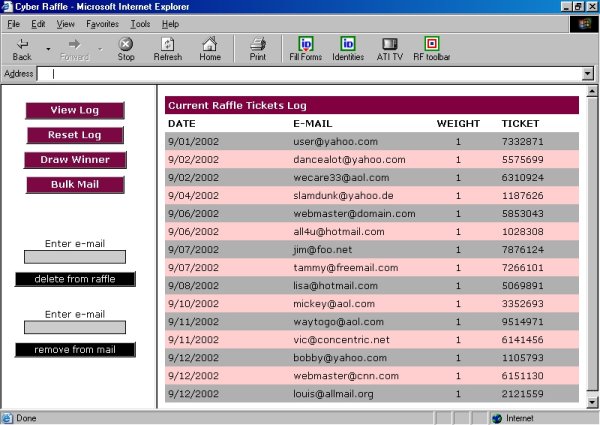Select the all4u@hotmail.com e-mail cell
Viewport: 600px width, 425px height.
click(x=339, y=231)
